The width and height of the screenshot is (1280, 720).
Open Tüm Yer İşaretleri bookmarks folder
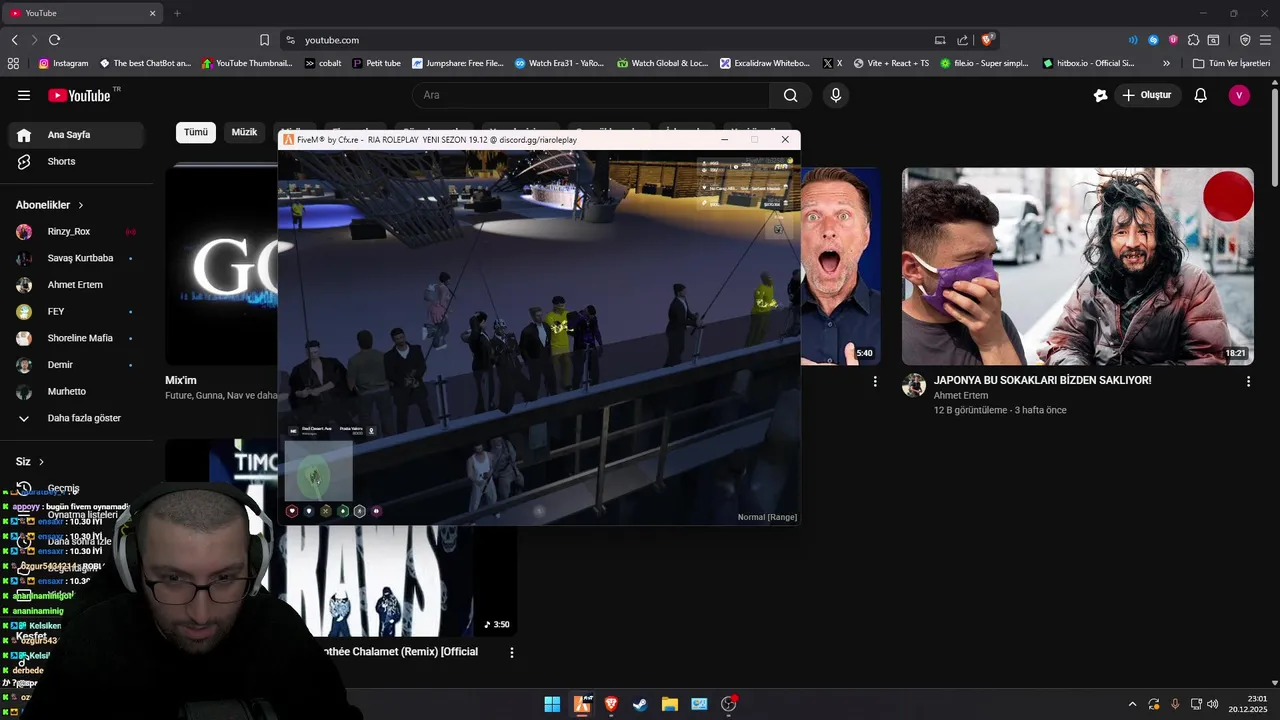pyautogui.click(x=1231, y=63)
